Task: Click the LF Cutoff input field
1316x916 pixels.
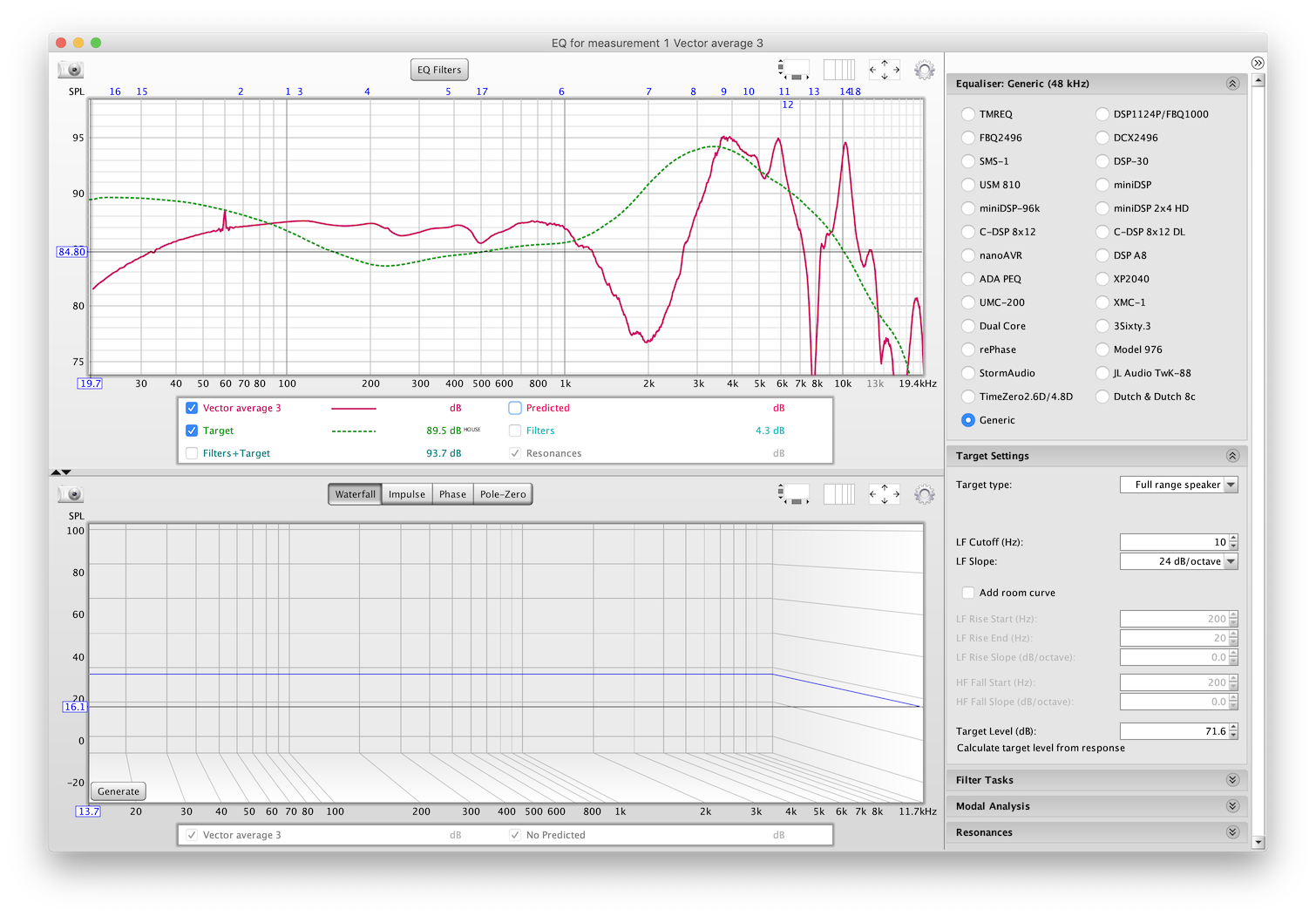Action: click(1174, 542)
